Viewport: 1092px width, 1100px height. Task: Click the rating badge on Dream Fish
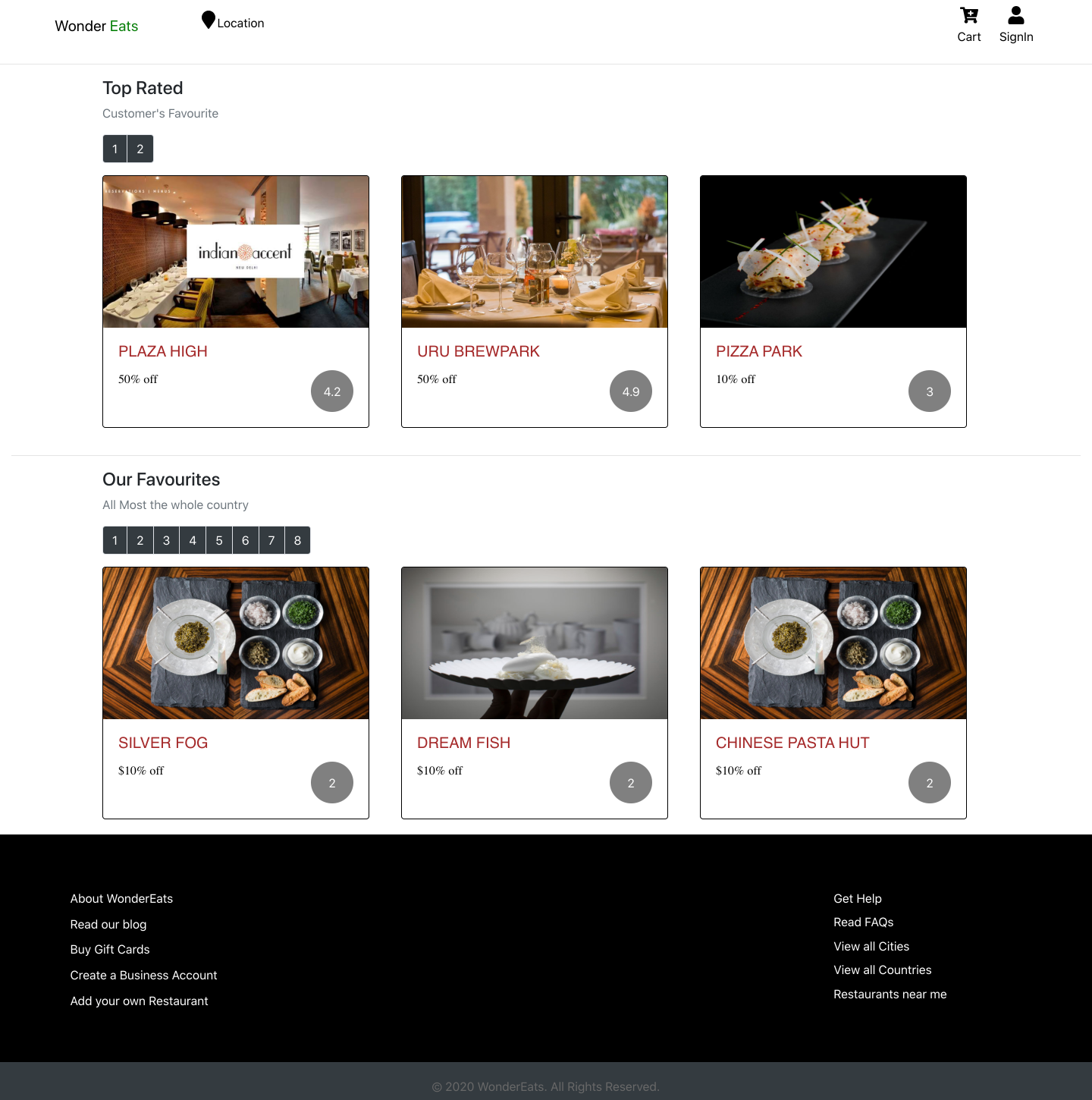pyautogui.click(x=631, y=783)
